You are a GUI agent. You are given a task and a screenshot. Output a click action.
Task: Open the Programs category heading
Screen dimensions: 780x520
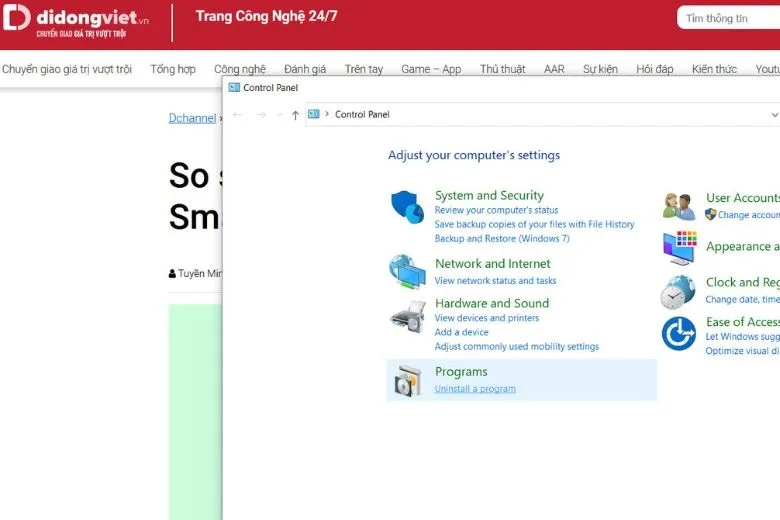(x=461, y=372)
